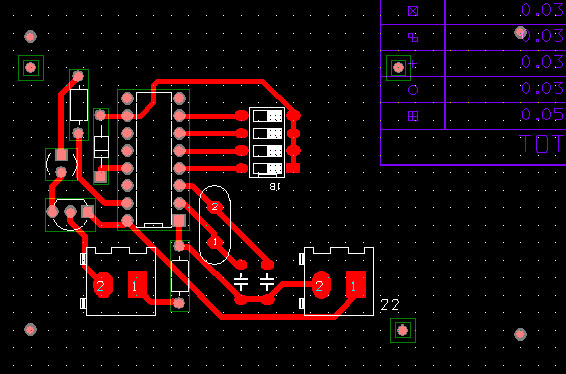This screenshot has height=374, width=566.
Task: Select the left capacitor symbol below the crystal
Action: point(241,282)
